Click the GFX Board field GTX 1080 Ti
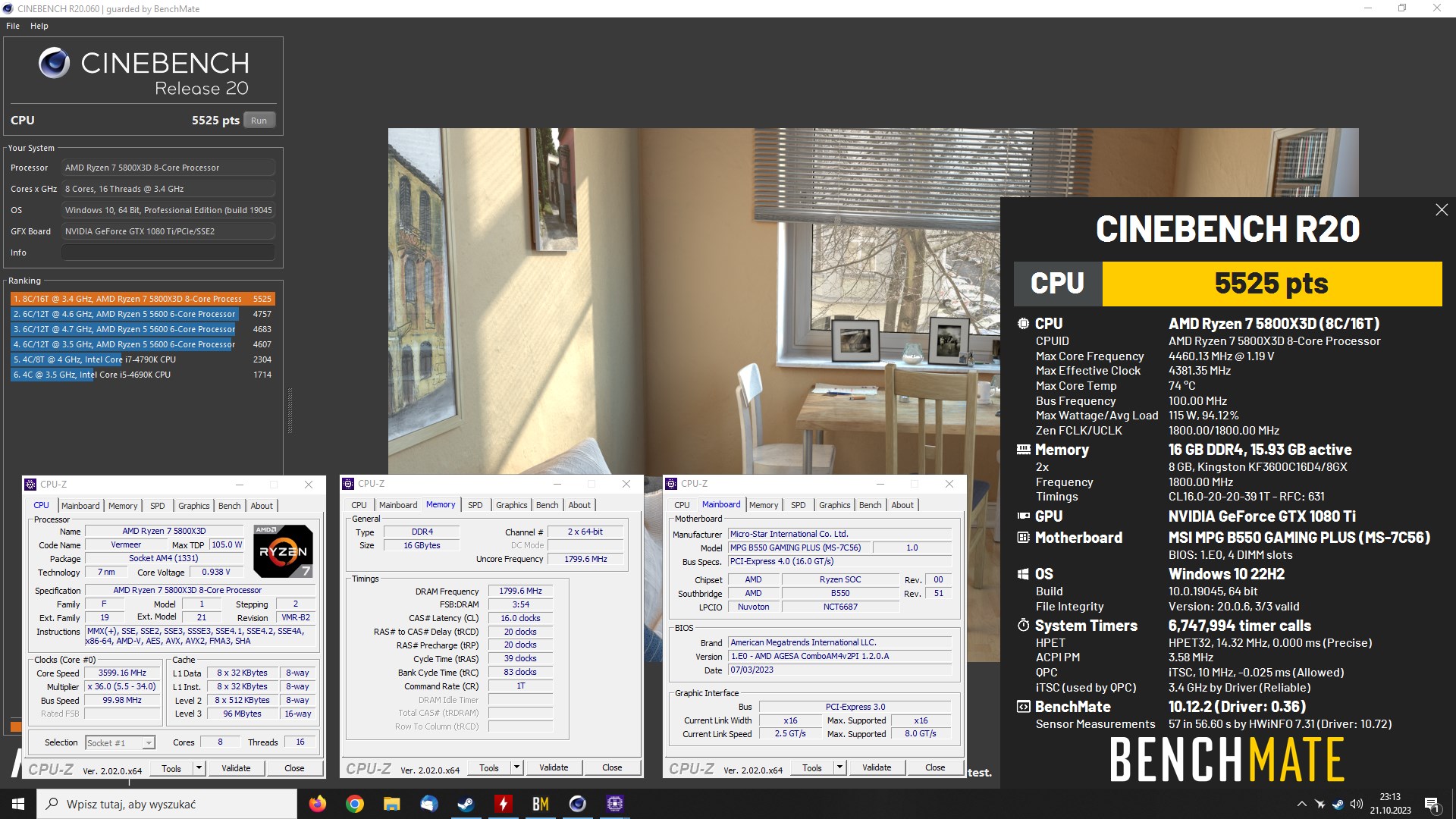The width and height of the screenshot is (1456, 819). tap(168, 231)
